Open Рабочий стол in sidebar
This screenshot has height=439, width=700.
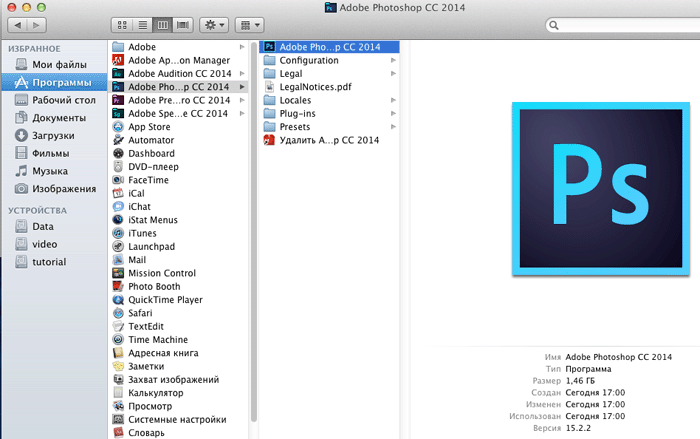[x=54, y=100]
